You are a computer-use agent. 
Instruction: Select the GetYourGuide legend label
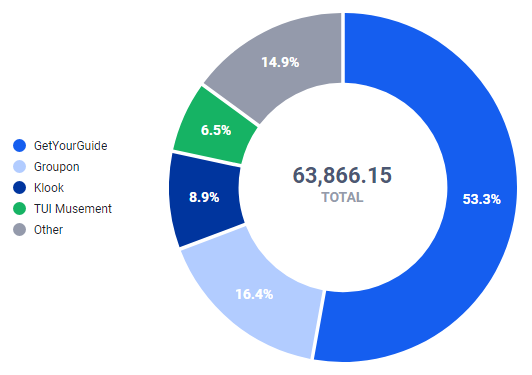71,146
